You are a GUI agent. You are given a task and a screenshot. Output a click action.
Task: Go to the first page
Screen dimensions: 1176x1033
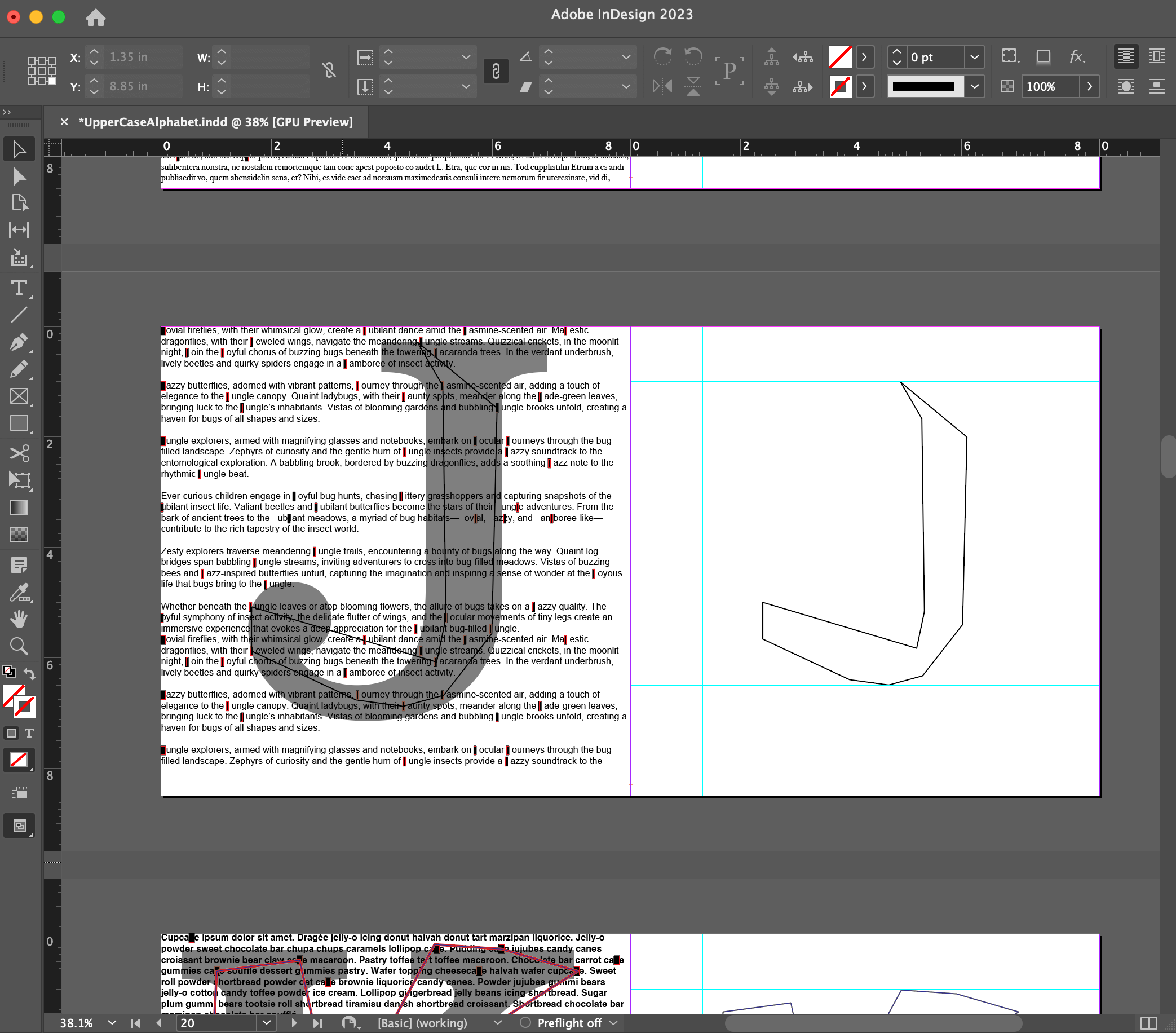point(135,1023)
